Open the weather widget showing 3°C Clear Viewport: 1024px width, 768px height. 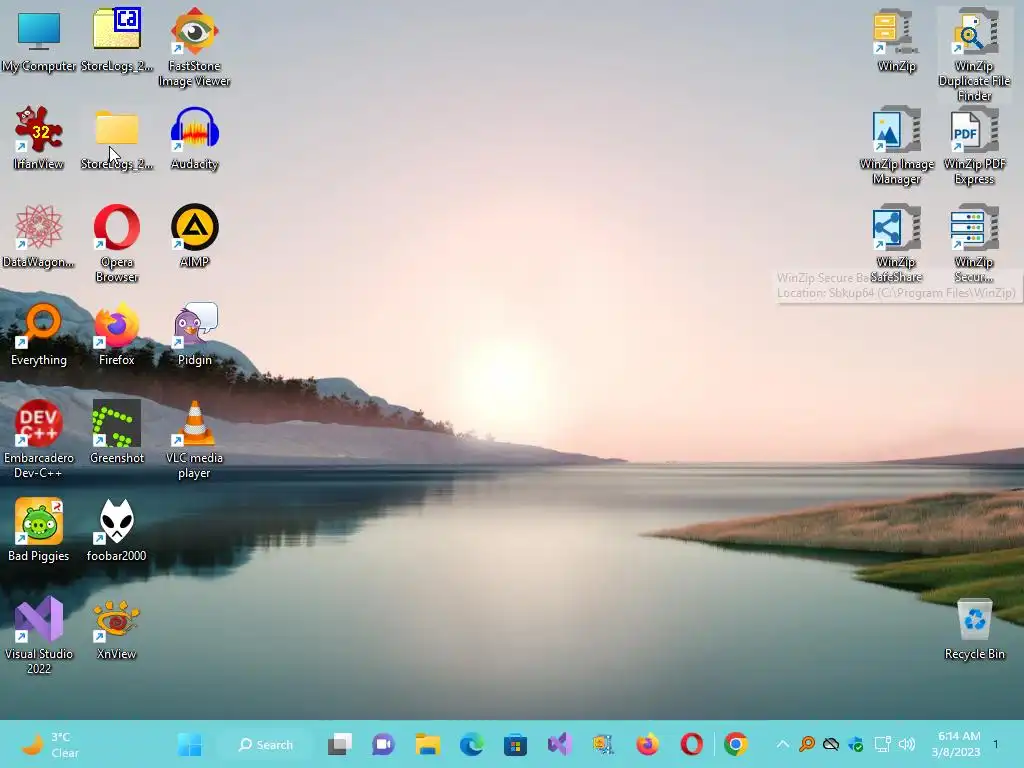(x=51, y=744)
